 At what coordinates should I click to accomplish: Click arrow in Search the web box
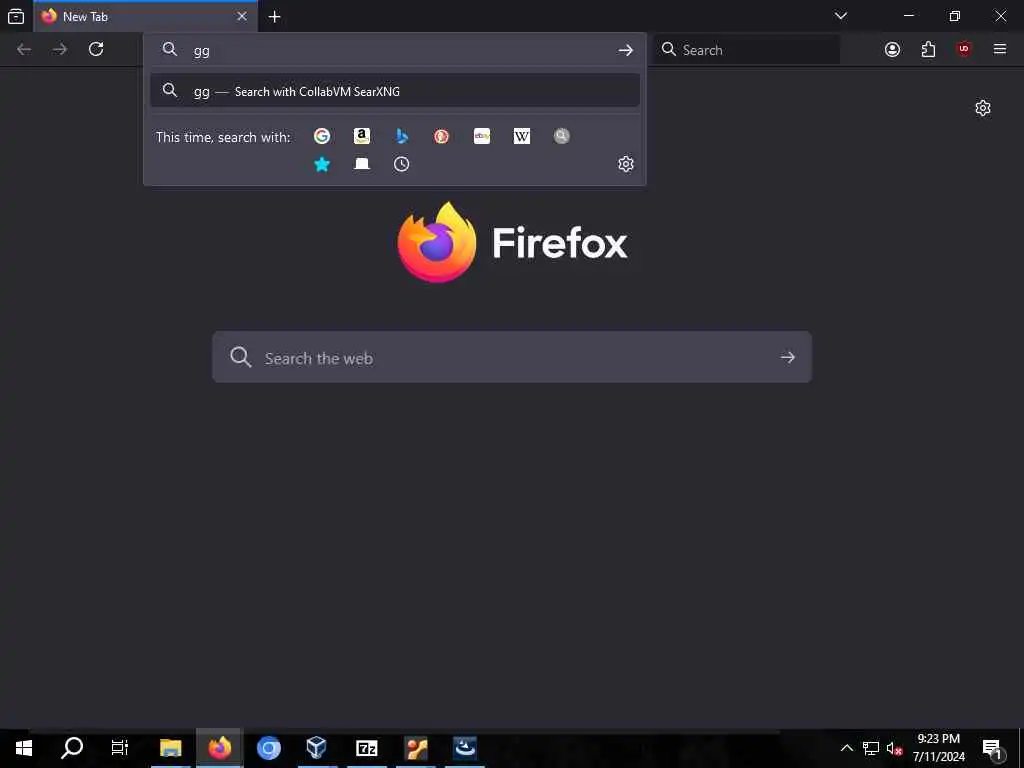[x=788, y=357]
